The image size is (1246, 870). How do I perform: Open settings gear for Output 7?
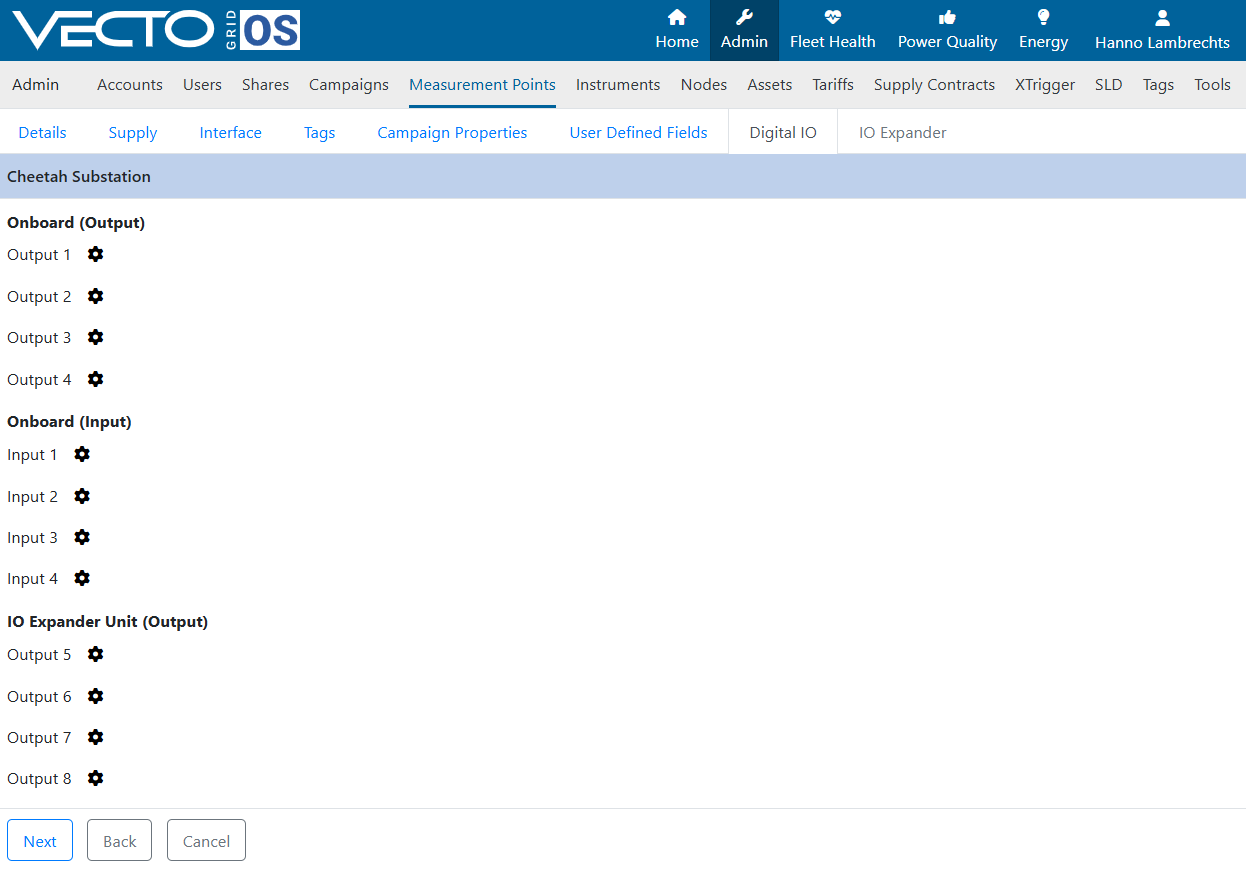[x=95, y=737]
